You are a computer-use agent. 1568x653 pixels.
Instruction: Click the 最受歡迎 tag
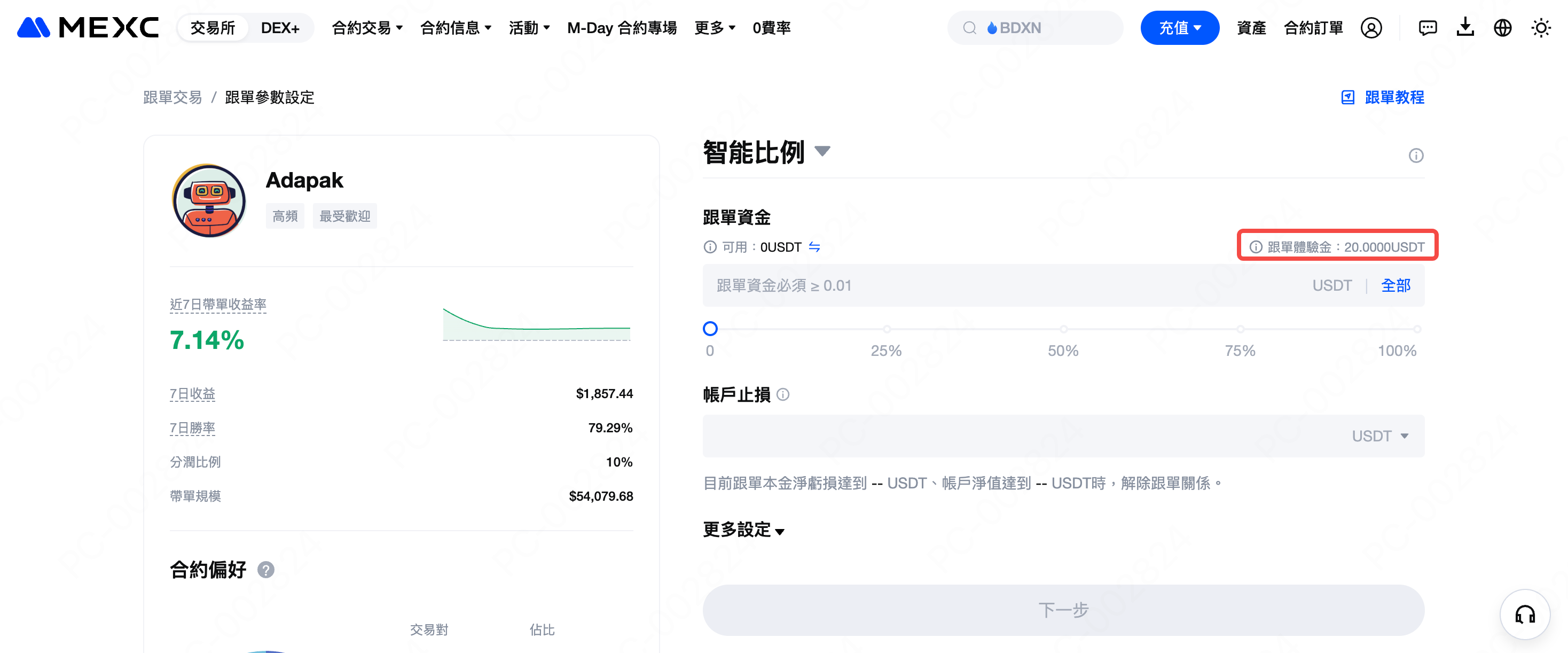coord(344,216)
